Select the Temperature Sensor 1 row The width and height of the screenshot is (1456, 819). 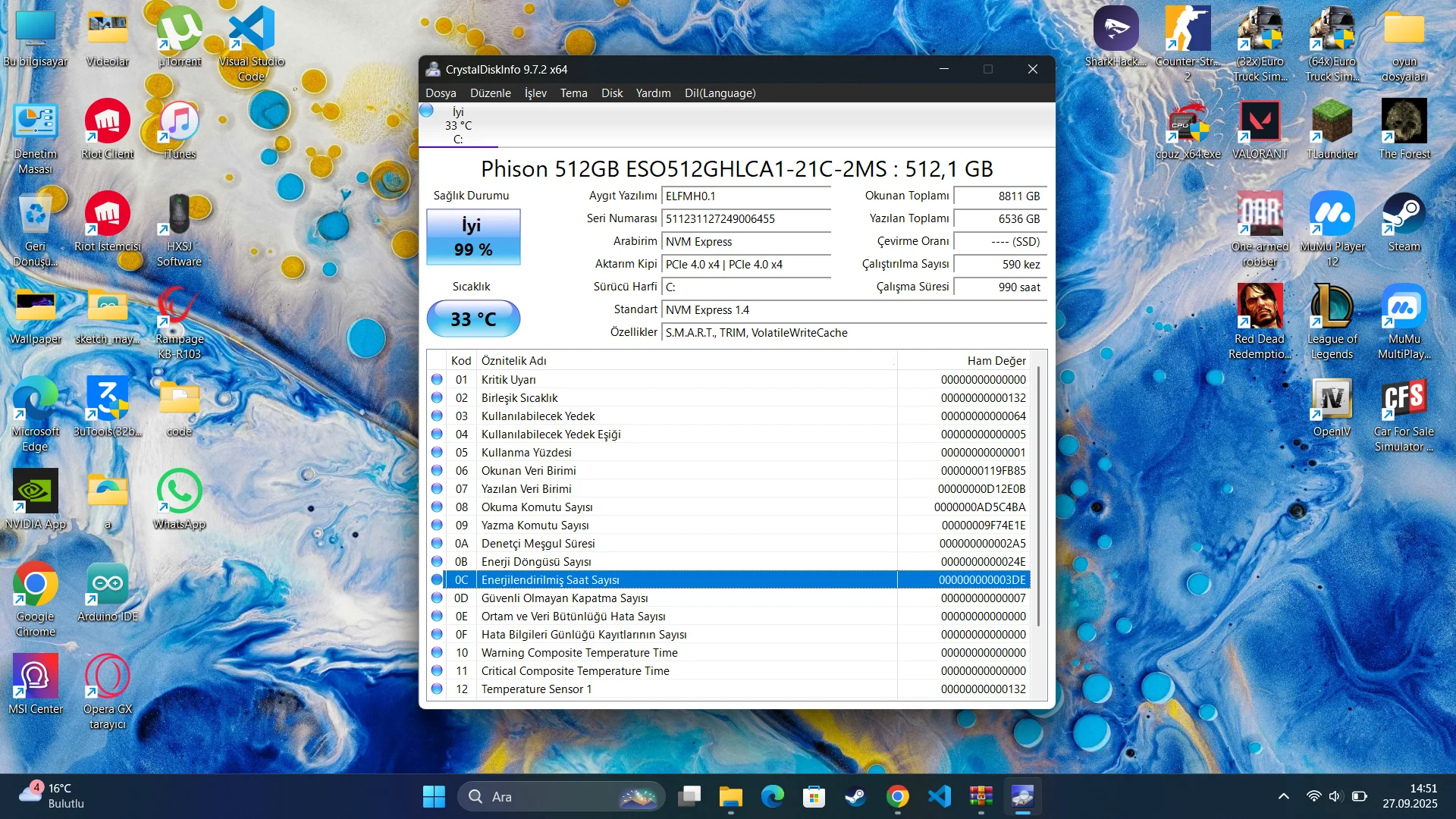[x=729, y=689]
